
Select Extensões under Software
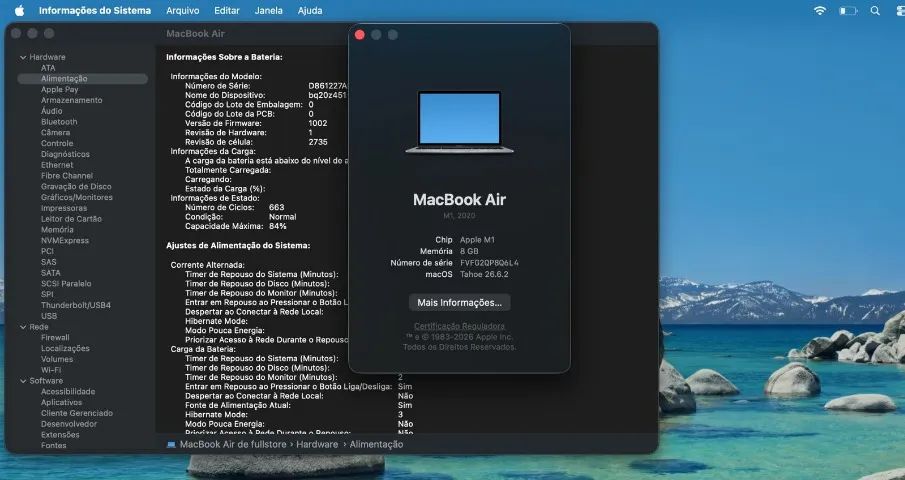pos(60,434)
